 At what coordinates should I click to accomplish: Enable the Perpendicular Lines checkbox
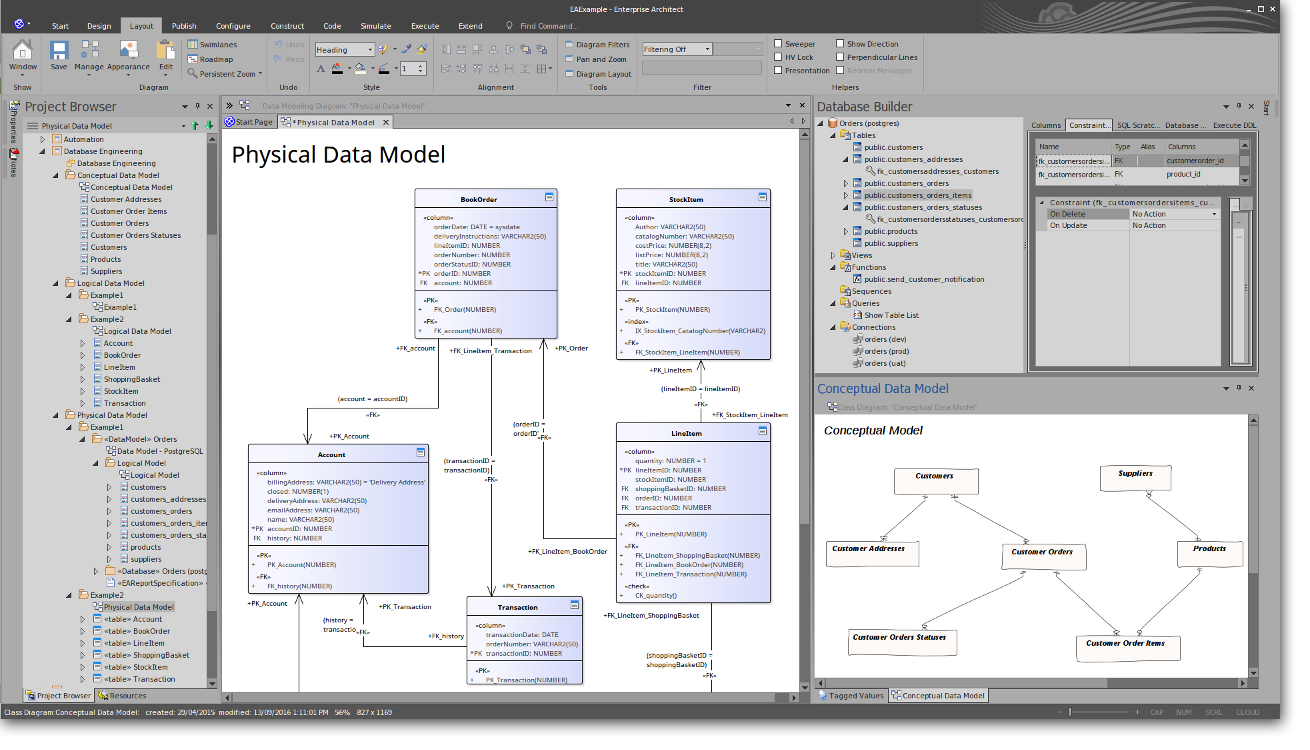coord(840,57)
